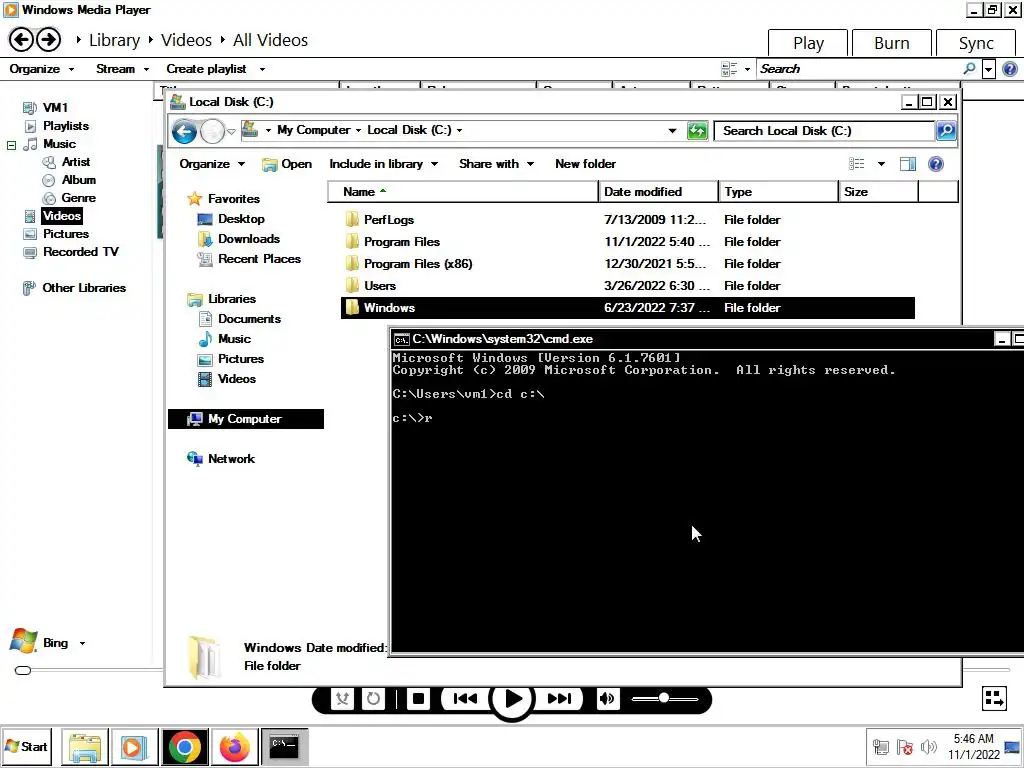This screenshot has height=768, width=1024.
Task: Click Library in the breadcrumb
Action: (x=114, y=40)
